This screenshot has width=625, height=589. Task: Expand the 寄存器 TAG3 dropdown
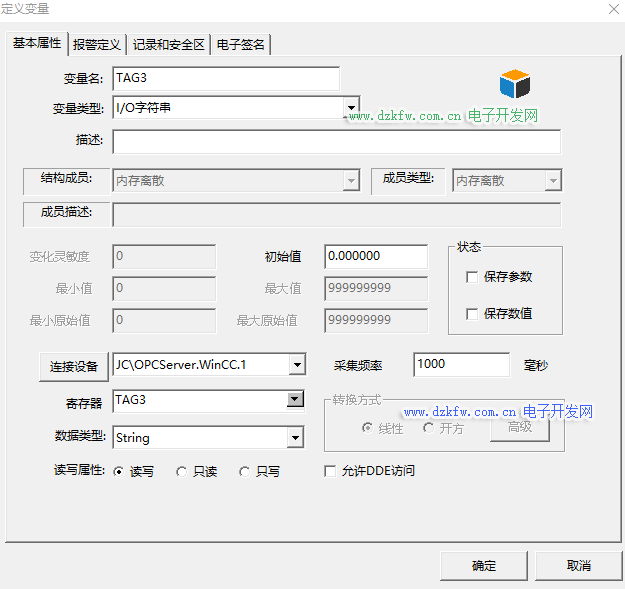295,400
